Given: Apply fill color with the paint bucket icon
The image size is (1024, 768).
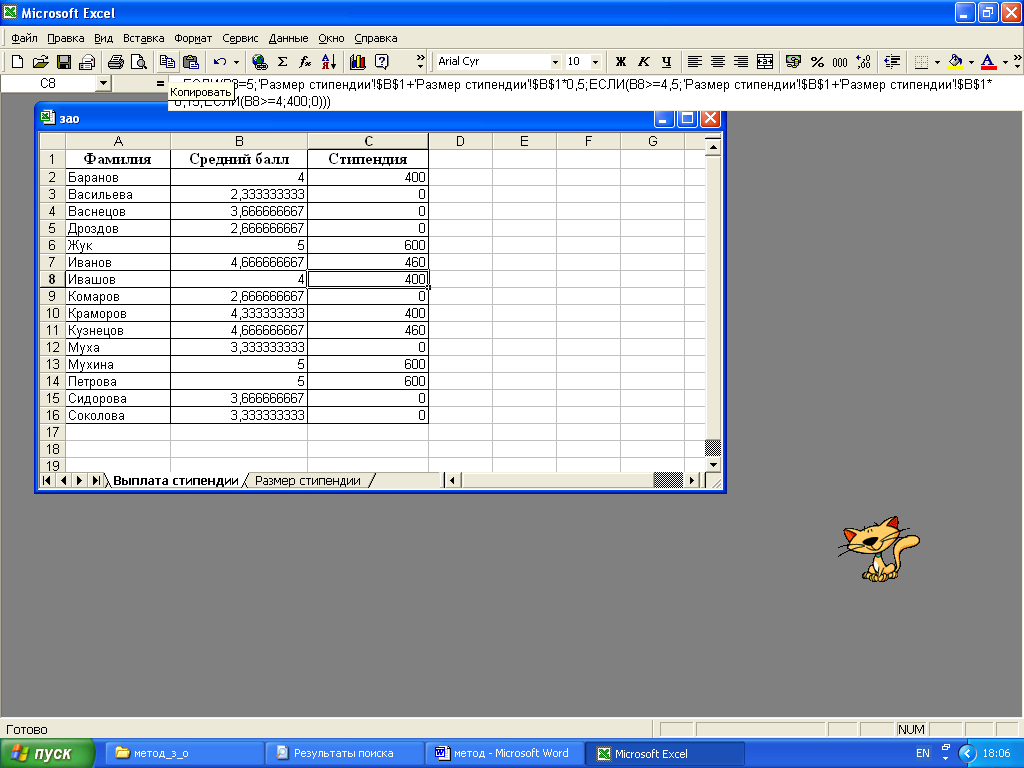Looking at the screenshot, I should (955, 61).
